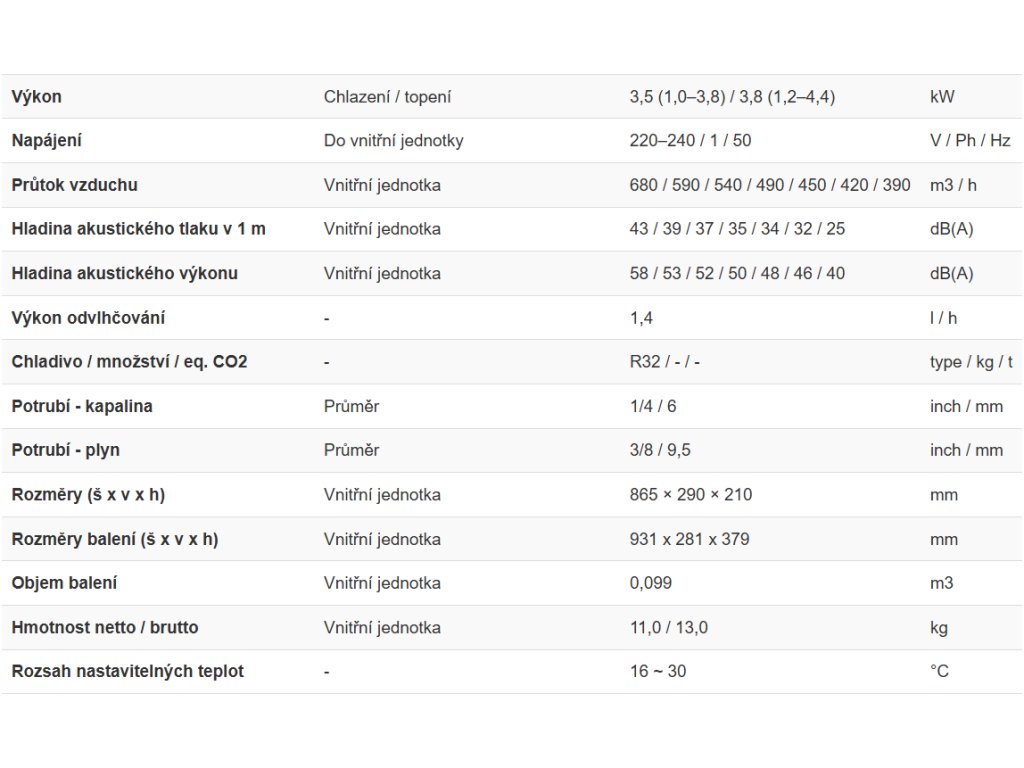1024x768 pixels.
Task: Click the "Potrubí - kapalina" row label
Action: 82,406
